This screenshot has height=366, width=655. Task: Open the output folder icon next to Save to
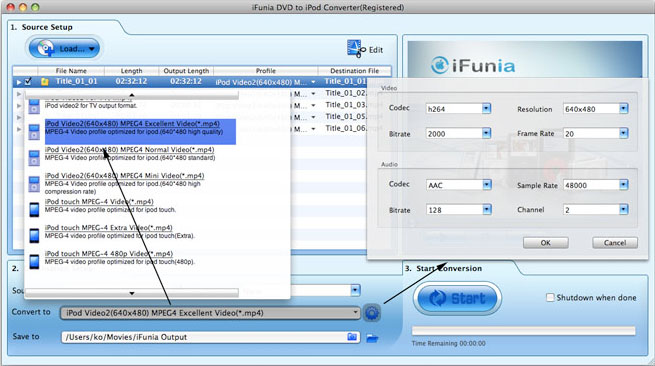(x=372, y=338)
